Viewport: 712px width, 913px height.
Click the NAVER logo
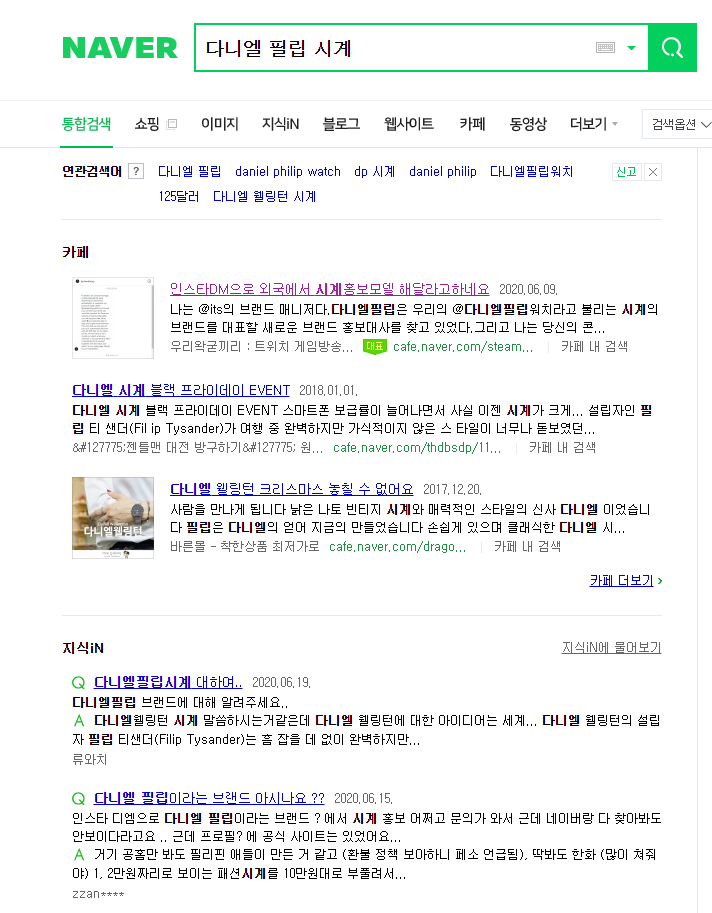pos(120,48)
